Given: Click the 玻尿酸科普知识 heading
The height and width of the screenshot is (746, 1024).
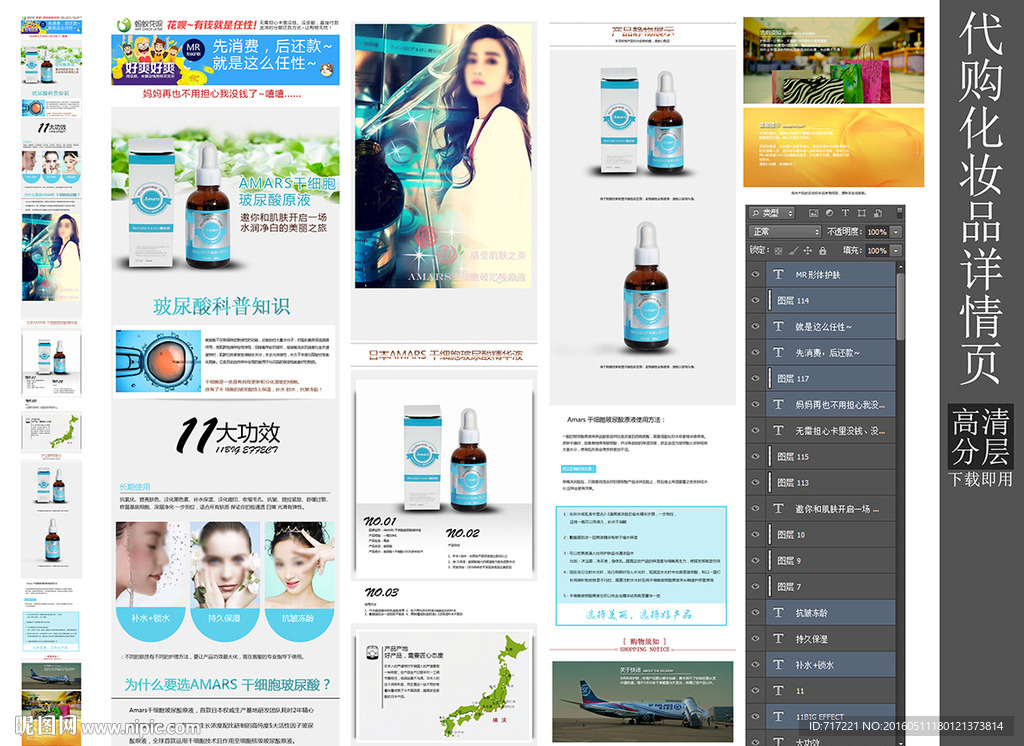Looking at the screenshot, I should [221, 306].
